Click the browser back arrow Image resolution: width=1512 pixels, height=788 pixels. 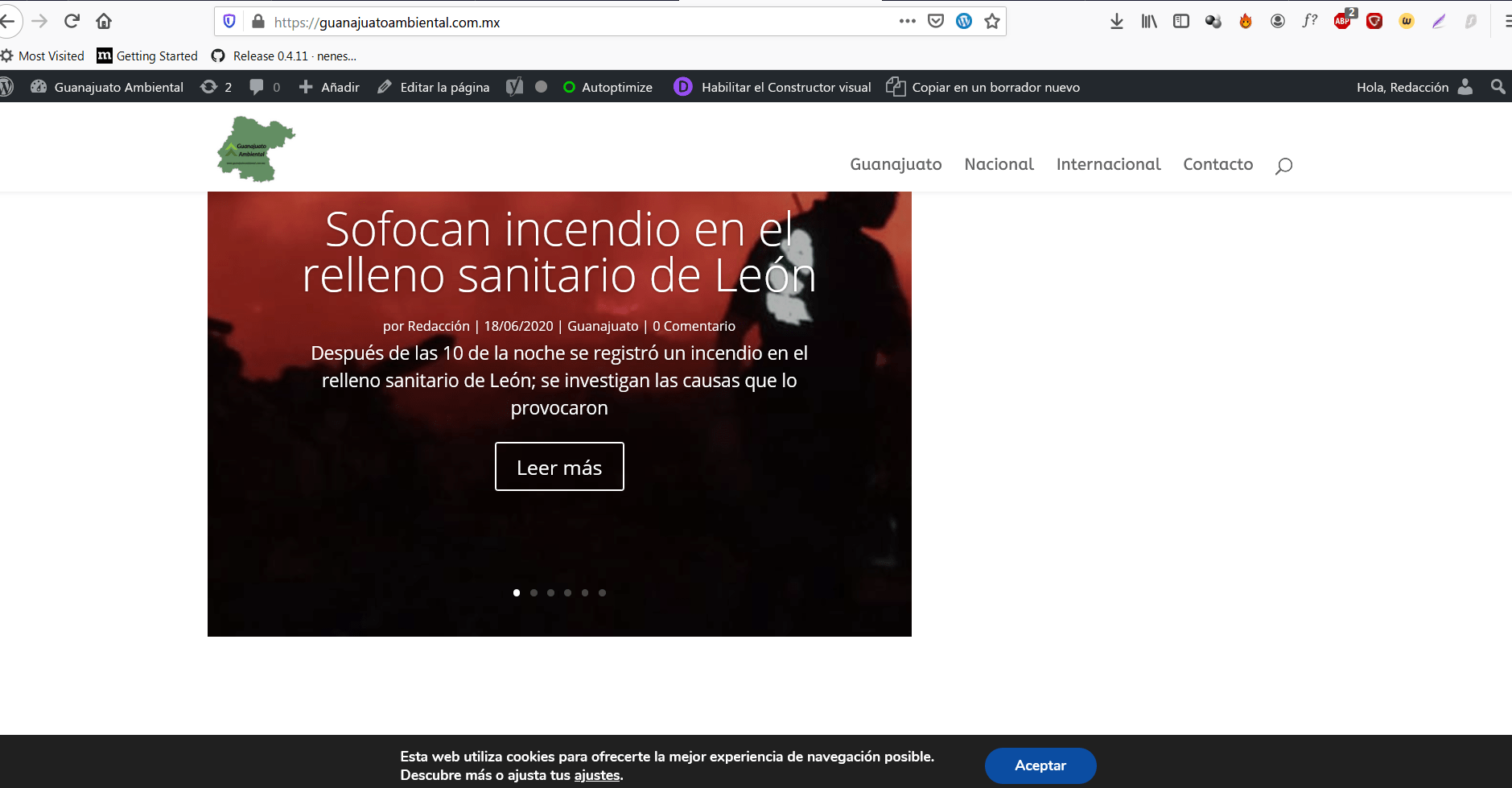[7, 21]
